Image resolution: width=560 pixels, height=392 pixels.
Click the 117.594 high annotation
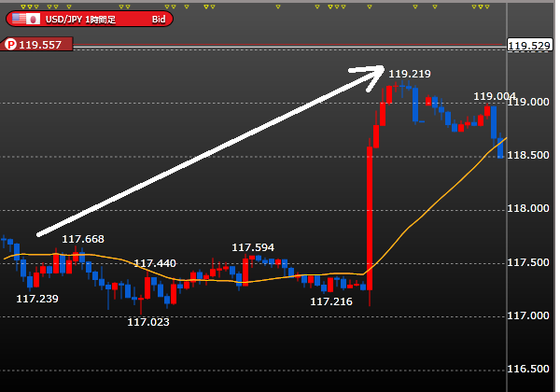click(253, 247)
